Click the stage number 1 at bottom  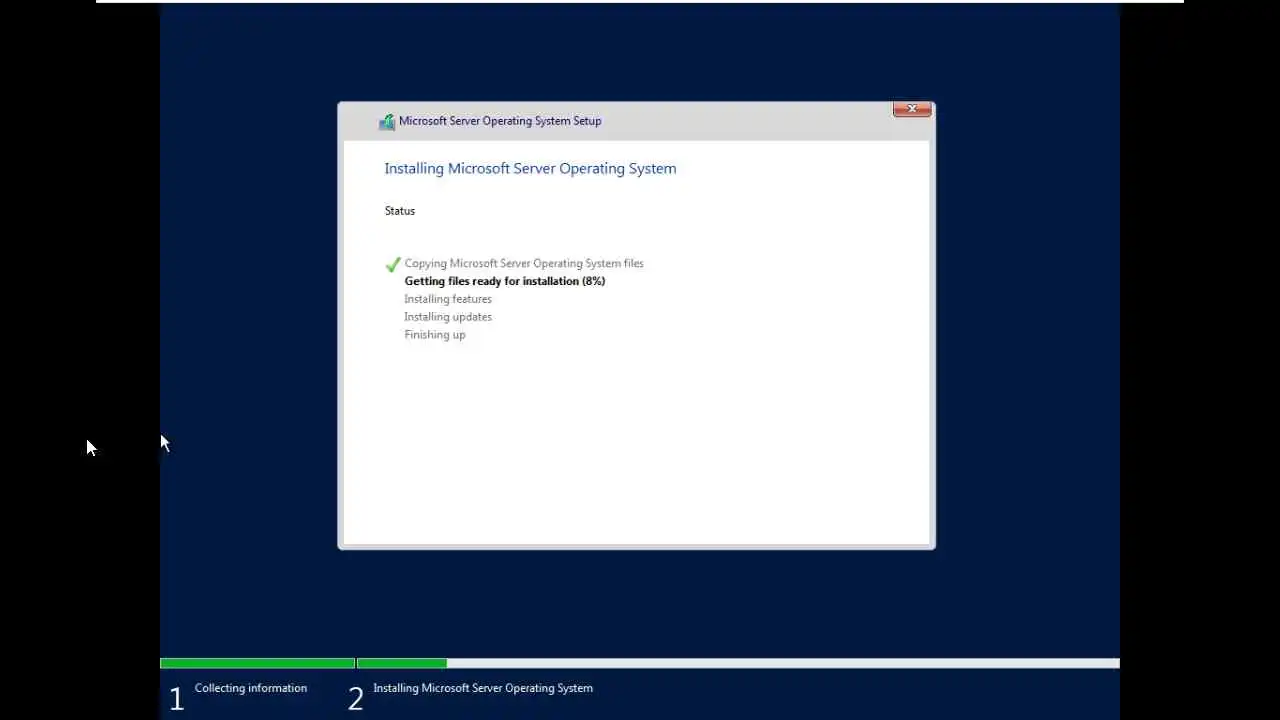pos(176,699)
